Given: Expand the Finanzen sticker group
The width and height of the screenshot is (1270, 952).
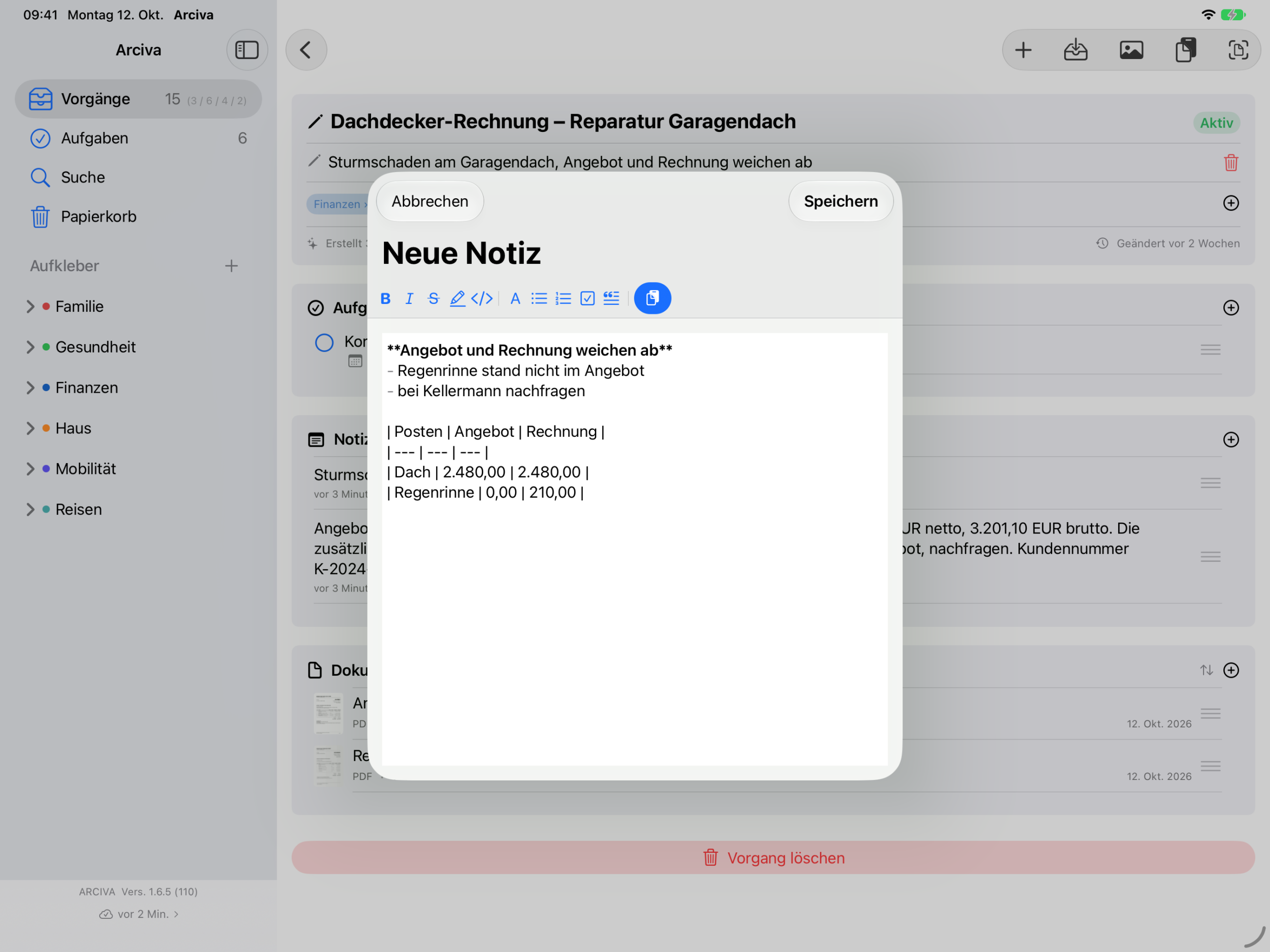Looking at the screenshot, I should 30,388.
